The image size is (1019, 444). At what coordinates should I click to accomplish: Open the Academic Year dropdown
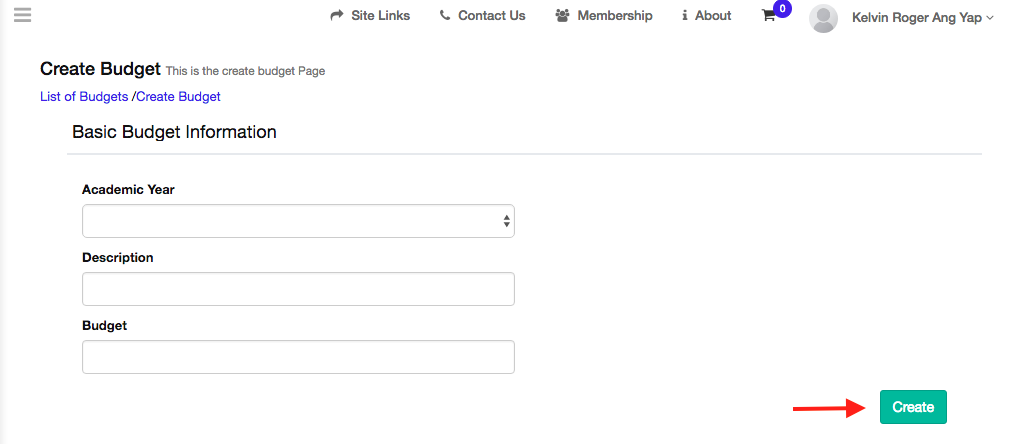coord(297,221)
